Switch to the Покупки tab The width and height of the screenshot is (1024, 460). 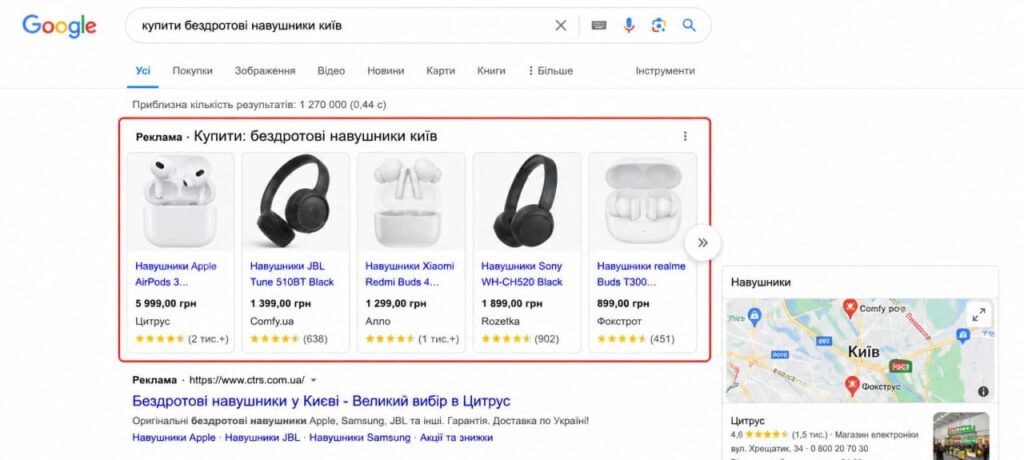pyautogui.click(x=193, y=71)
